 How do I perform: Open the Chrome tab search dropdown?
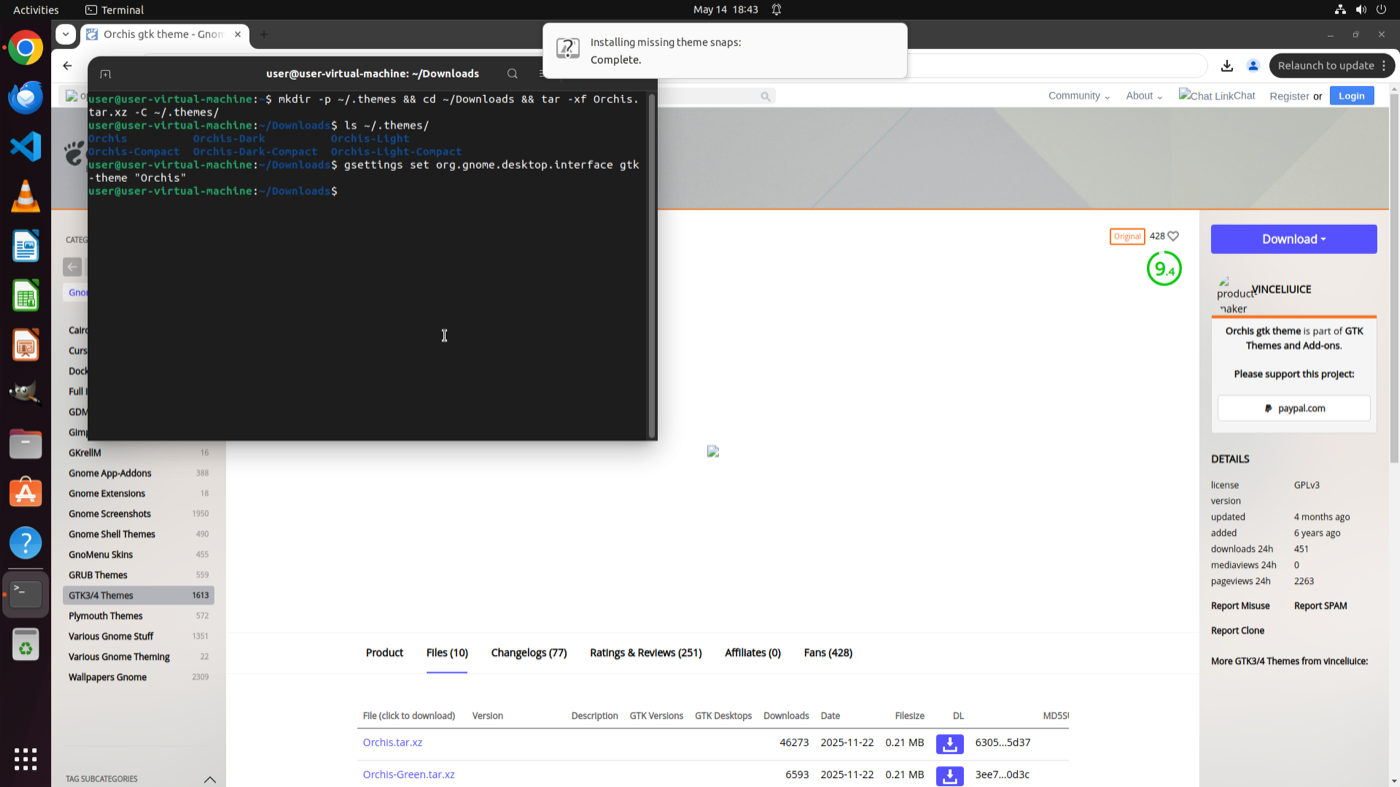(x=66, y=34)
